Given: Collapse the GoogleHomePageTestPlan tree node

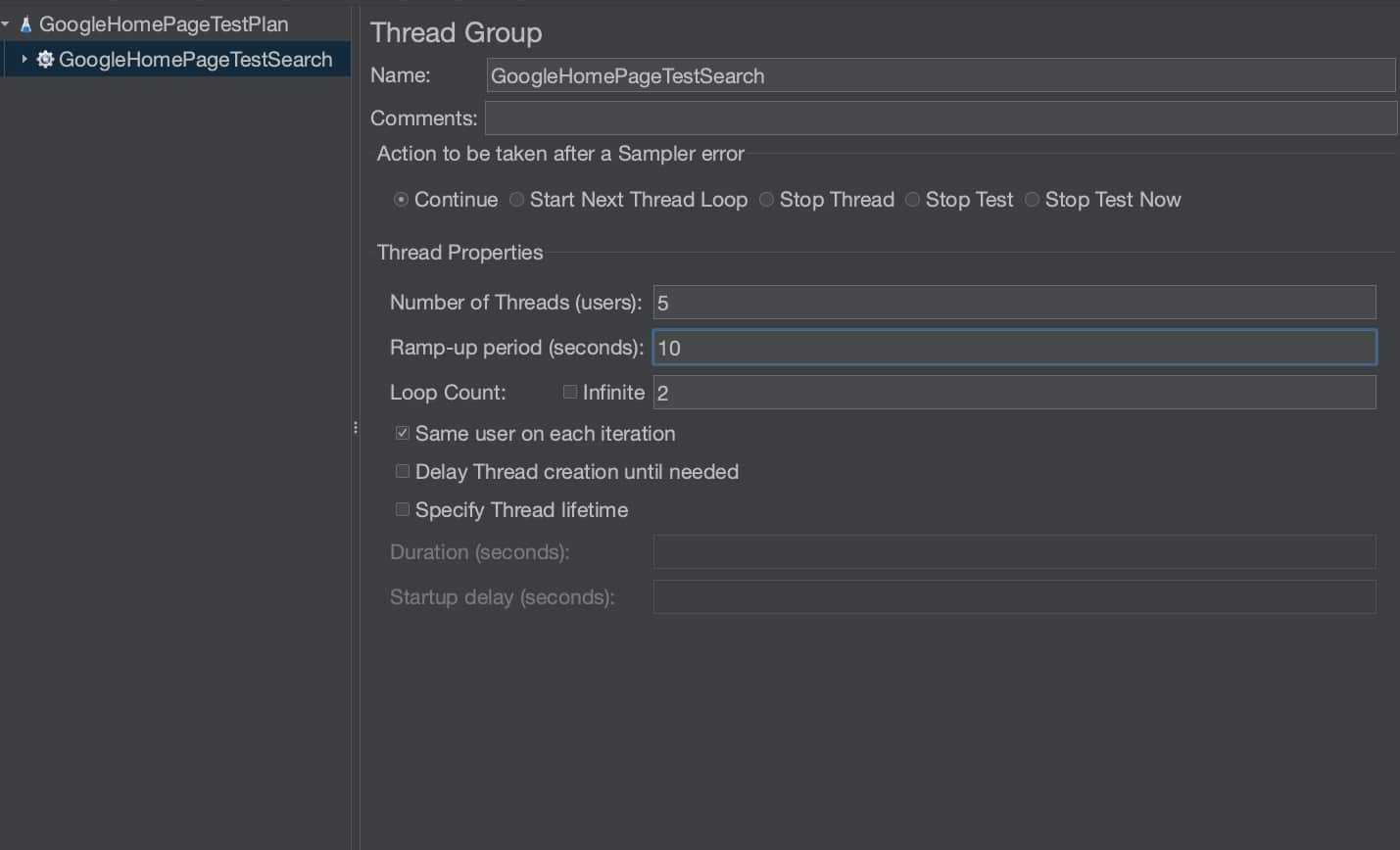Looking at the screenshot, I should point(6,24).
